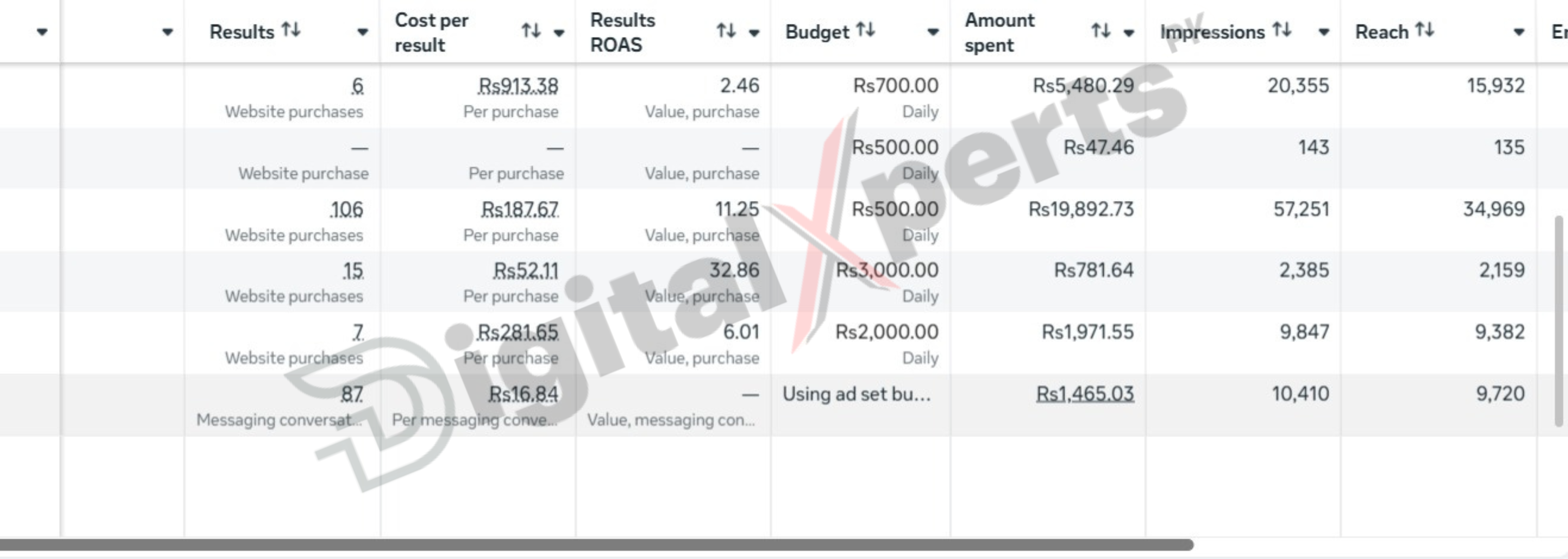
Task: Open Cost per result column dropdown
Action: 559,33
